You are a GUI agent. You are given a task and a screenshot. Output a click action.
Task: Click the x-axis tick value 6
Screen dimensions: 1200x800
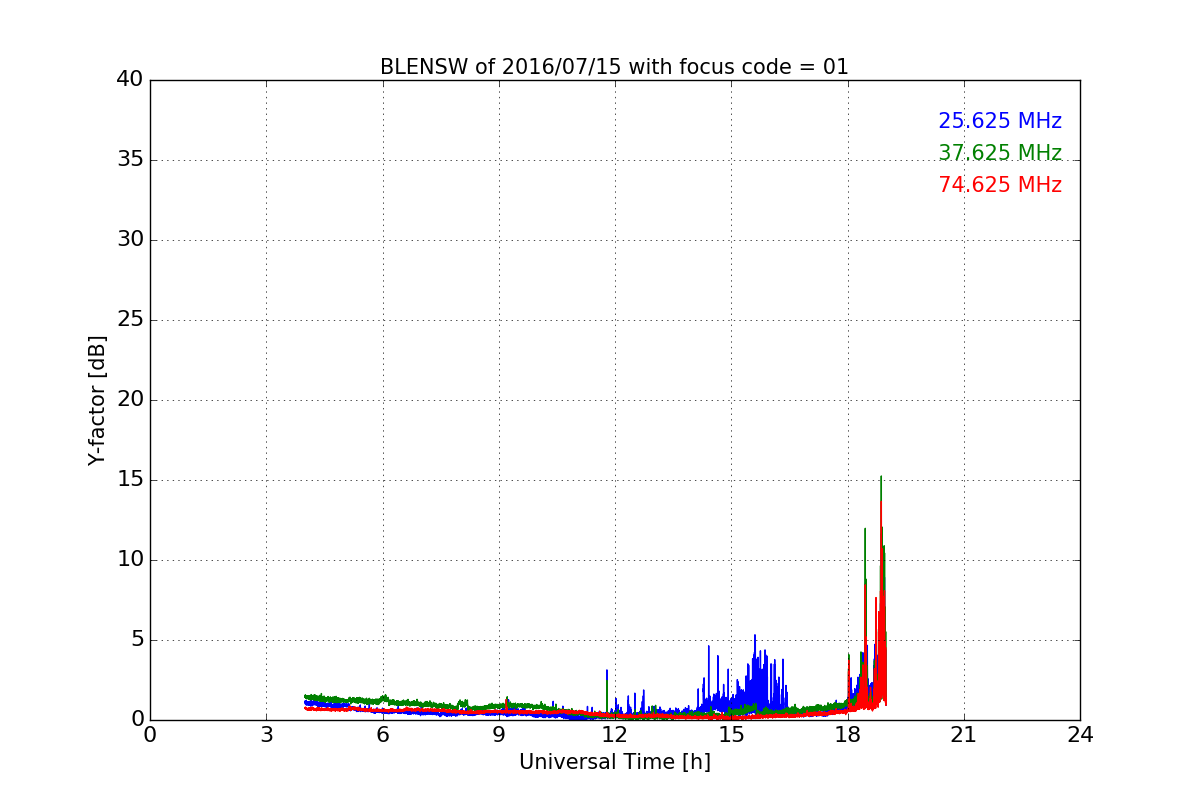click(x=382, y=735)
